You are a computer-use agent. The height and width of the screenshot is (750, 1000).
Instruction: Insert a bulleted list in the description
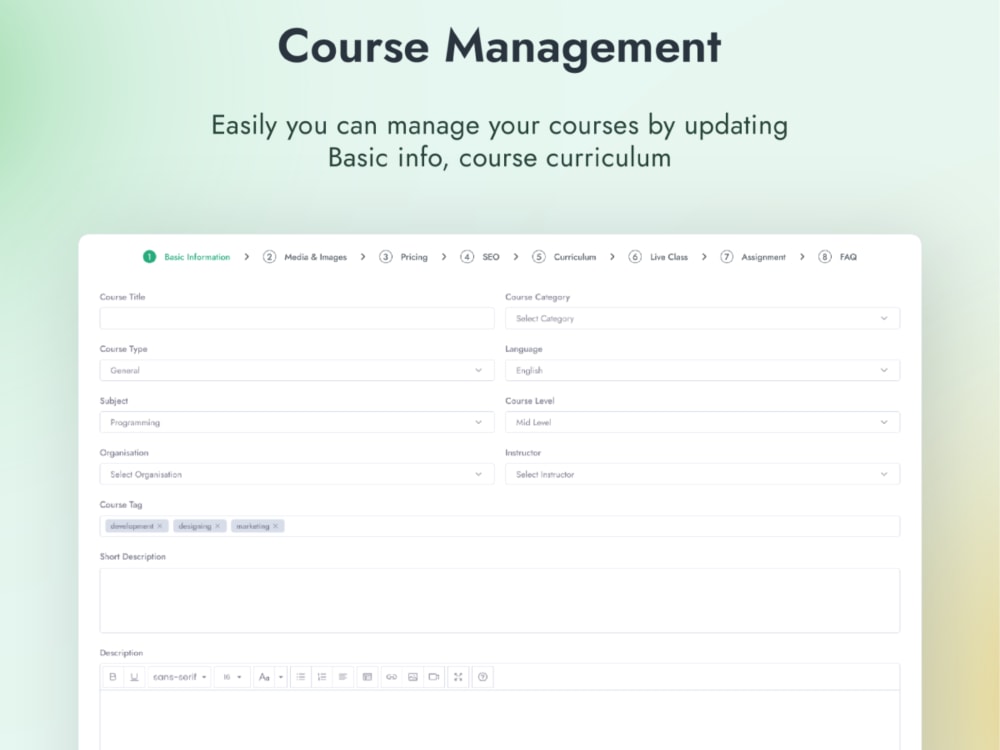pyautogui.click(x=301, y=677)
